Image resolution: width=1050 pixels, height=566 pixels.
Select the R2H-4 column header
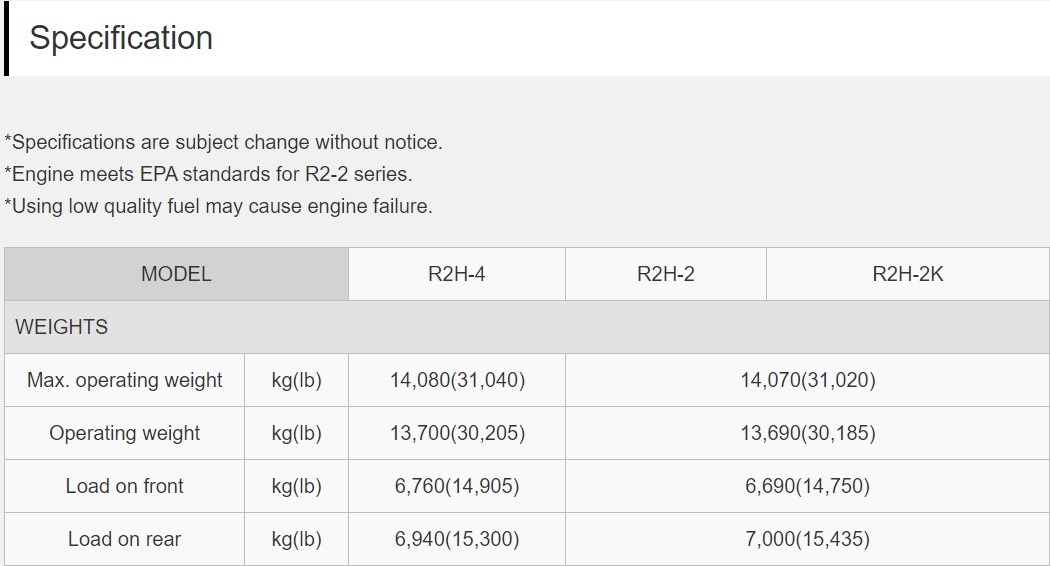pyautogui.click(x=457, y=274)
